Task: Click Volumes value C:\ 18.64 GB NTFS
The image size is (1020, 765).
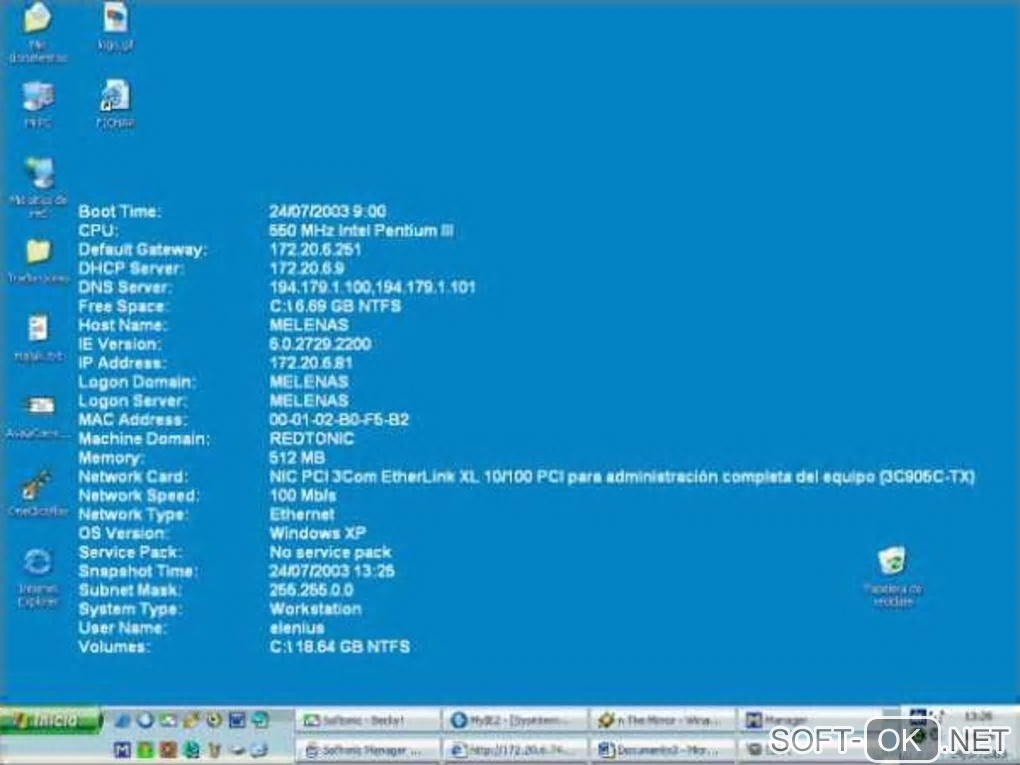Action: click(340, 647)
